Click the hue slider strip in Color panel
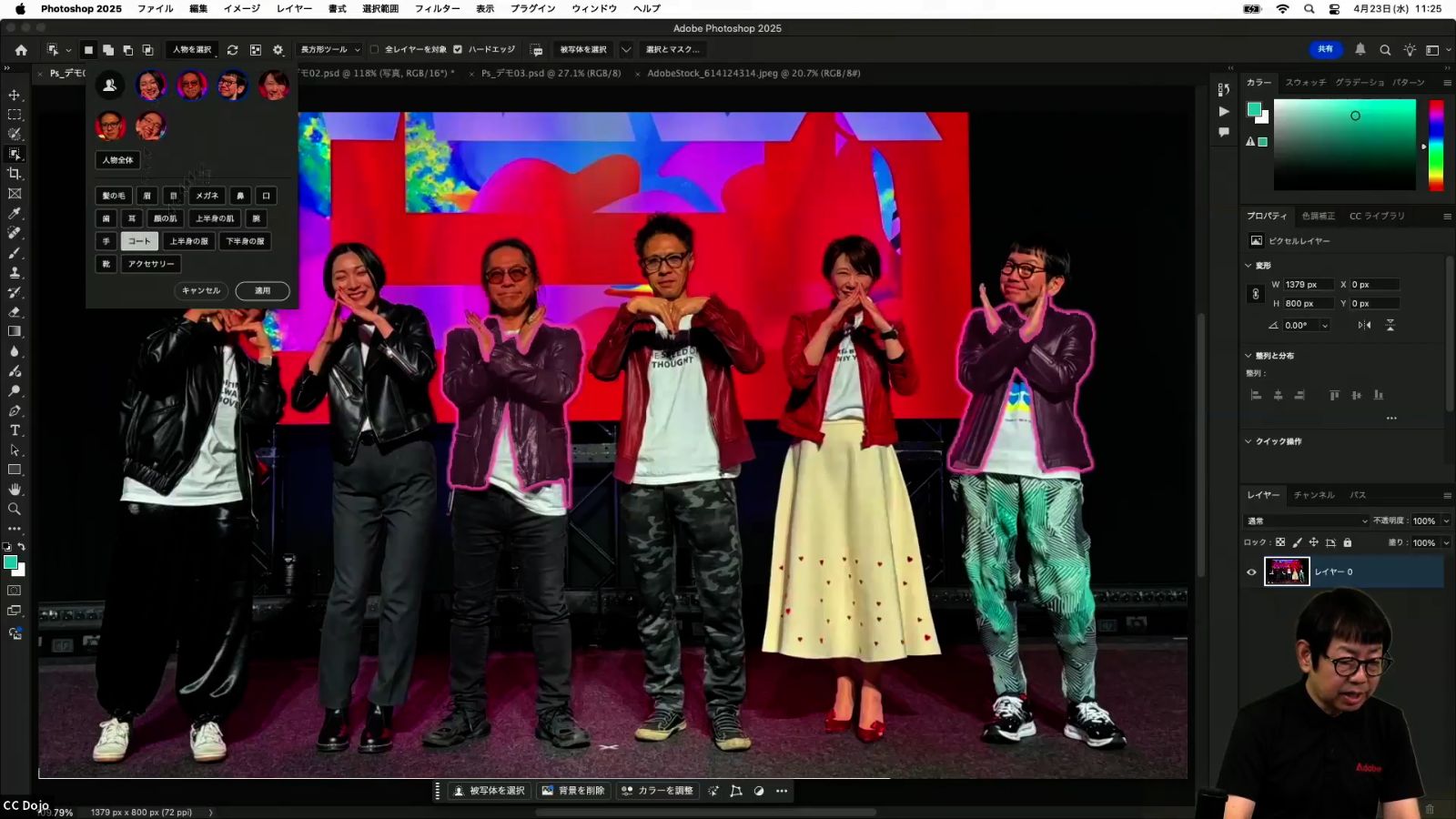 click(1436, 146)
